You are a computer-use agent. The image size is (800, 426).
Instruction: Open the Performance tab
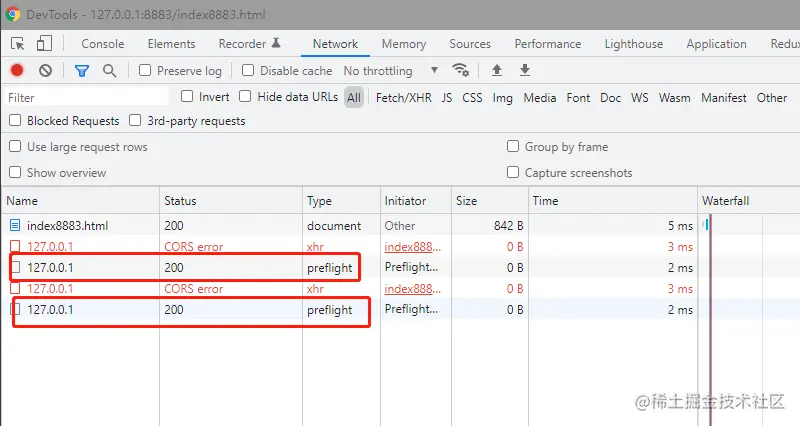click(x=547, y=44)
